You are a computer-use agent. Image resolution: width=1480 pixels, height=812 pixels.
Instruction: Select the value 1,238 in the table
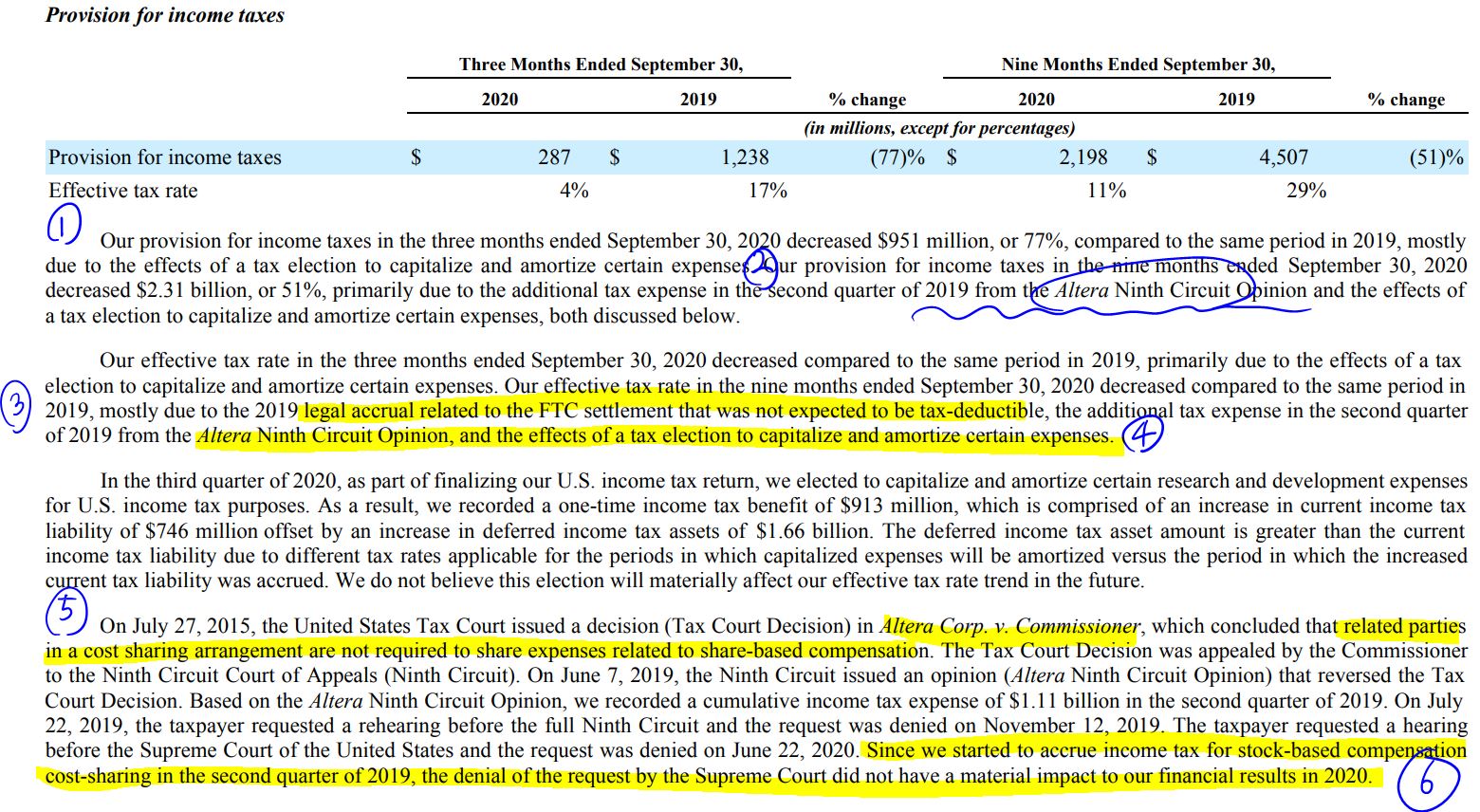[x=745, y=157]
